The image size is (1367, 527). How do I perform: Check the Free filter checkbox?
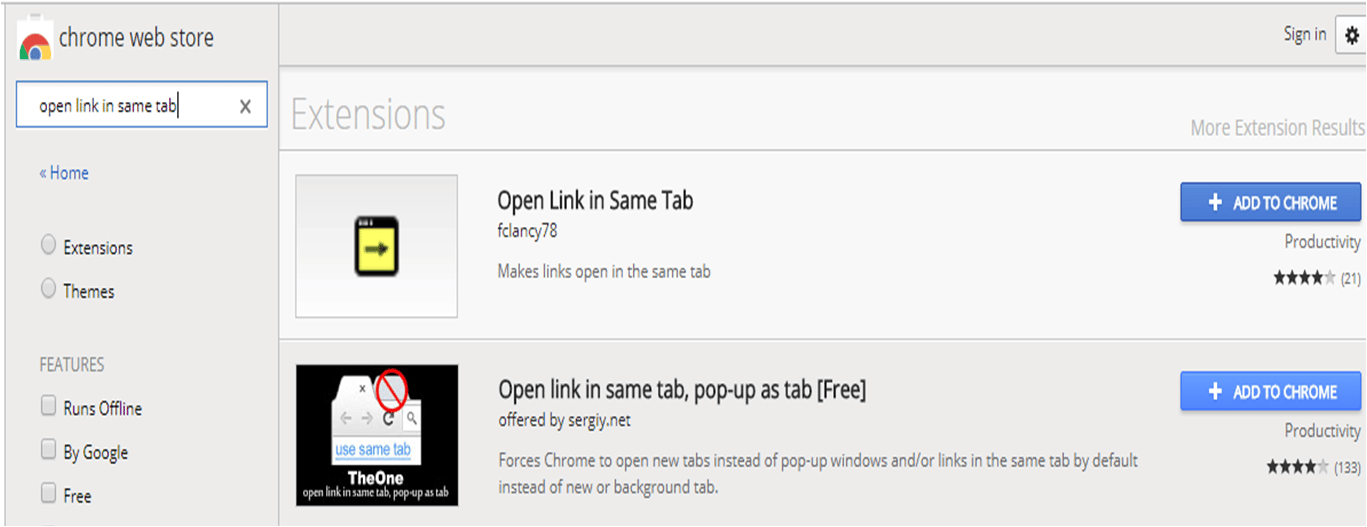(x=48, y=493)
